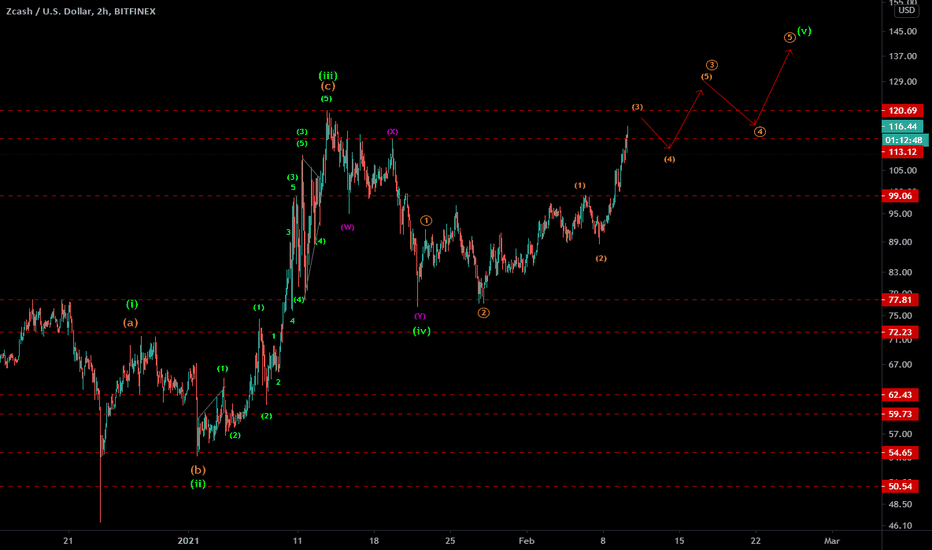Open the USD currency selector
Image resolution: width=932 pixels, height=550 pixels.
pyautogui.click(x=906, y=10)
